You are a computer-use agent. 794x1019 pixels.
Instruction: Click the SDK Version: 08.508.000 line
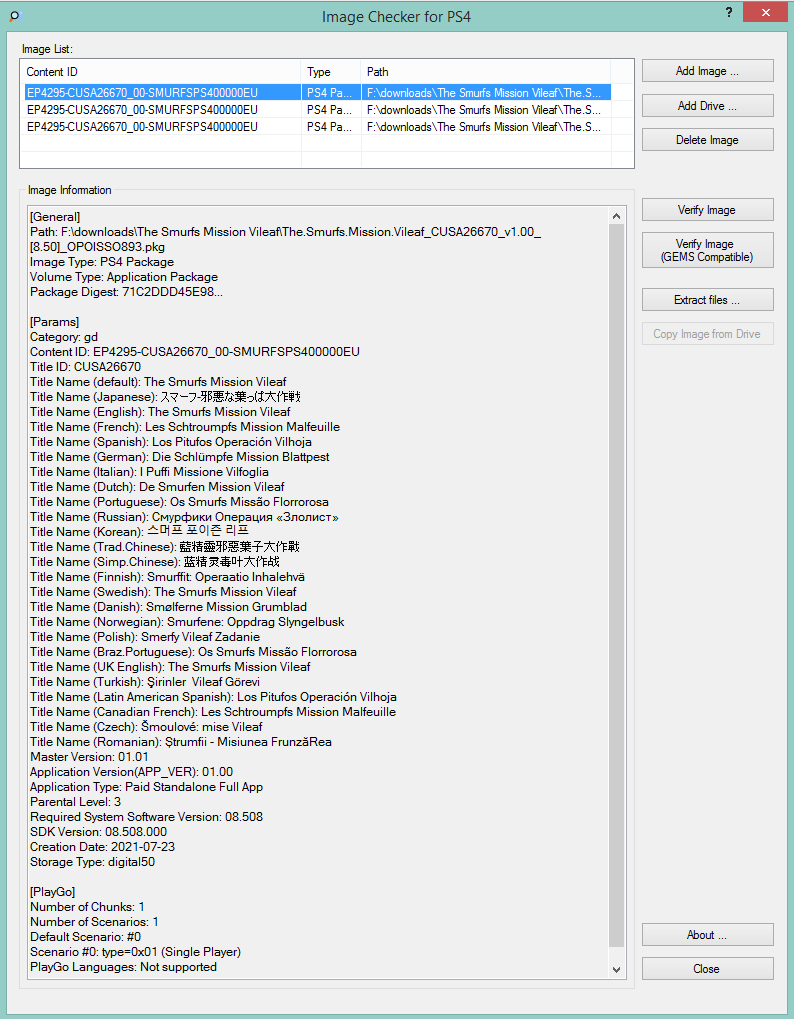[x=98, y=830]
